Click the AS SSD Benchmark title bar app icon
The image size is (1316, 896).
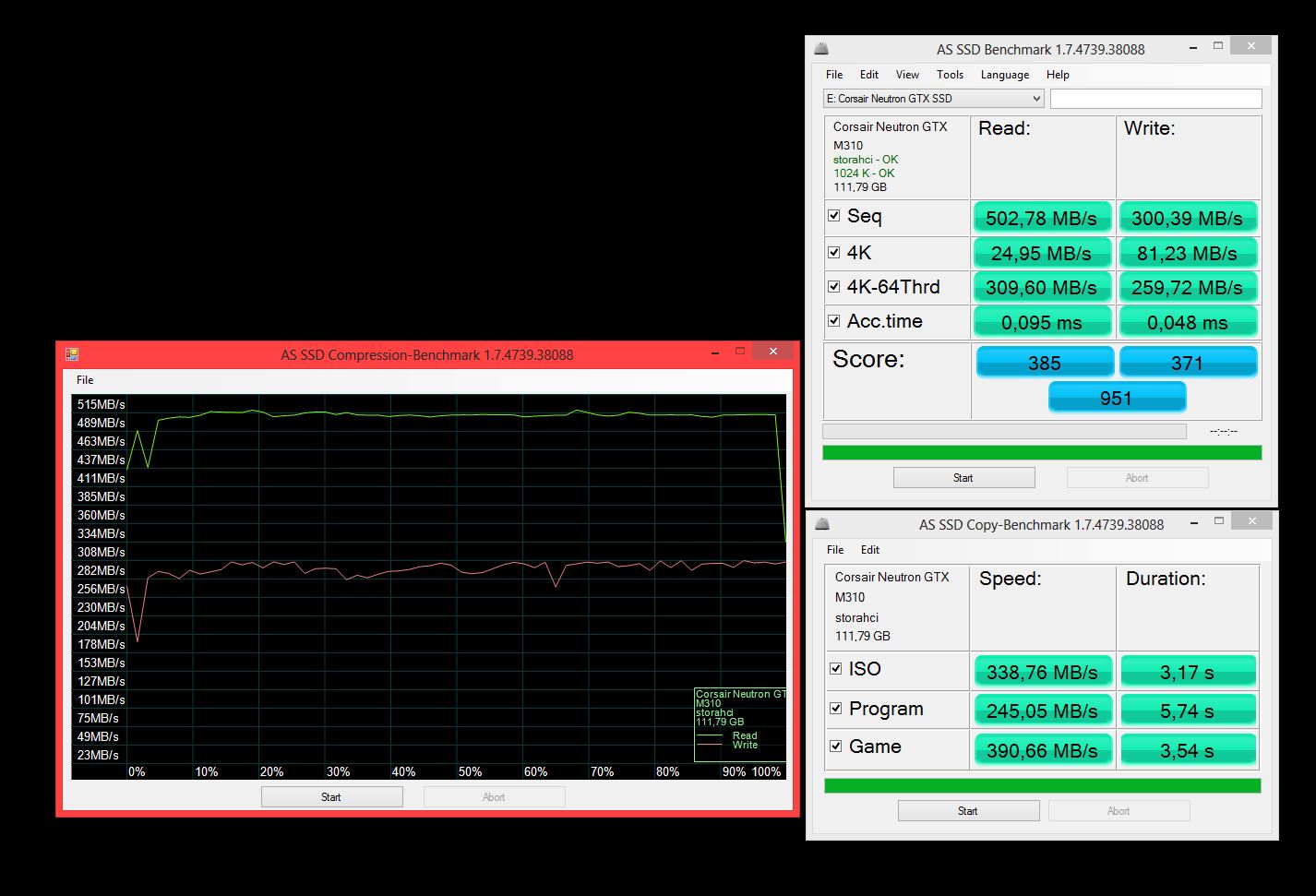[x=821, y=49]
